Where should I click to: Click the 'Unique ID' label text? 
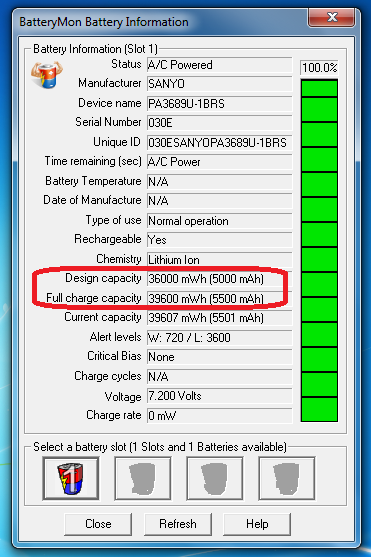pyautogui.click(x=117, y=142)
